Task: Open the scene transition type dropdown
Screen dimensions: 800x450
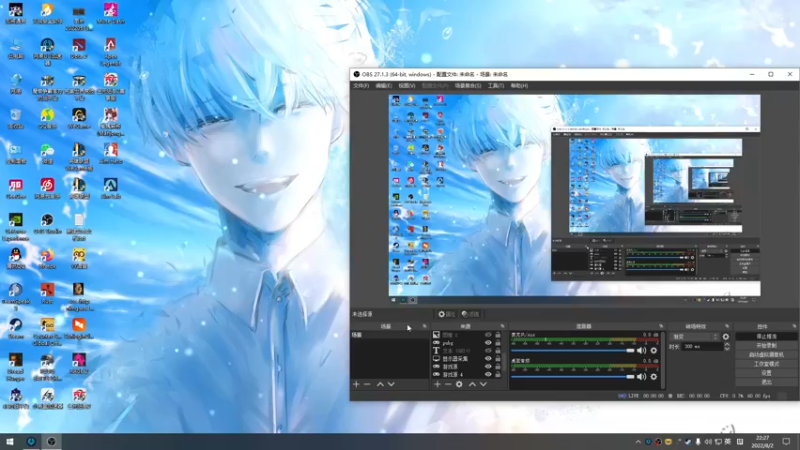Action: [694, 337]
